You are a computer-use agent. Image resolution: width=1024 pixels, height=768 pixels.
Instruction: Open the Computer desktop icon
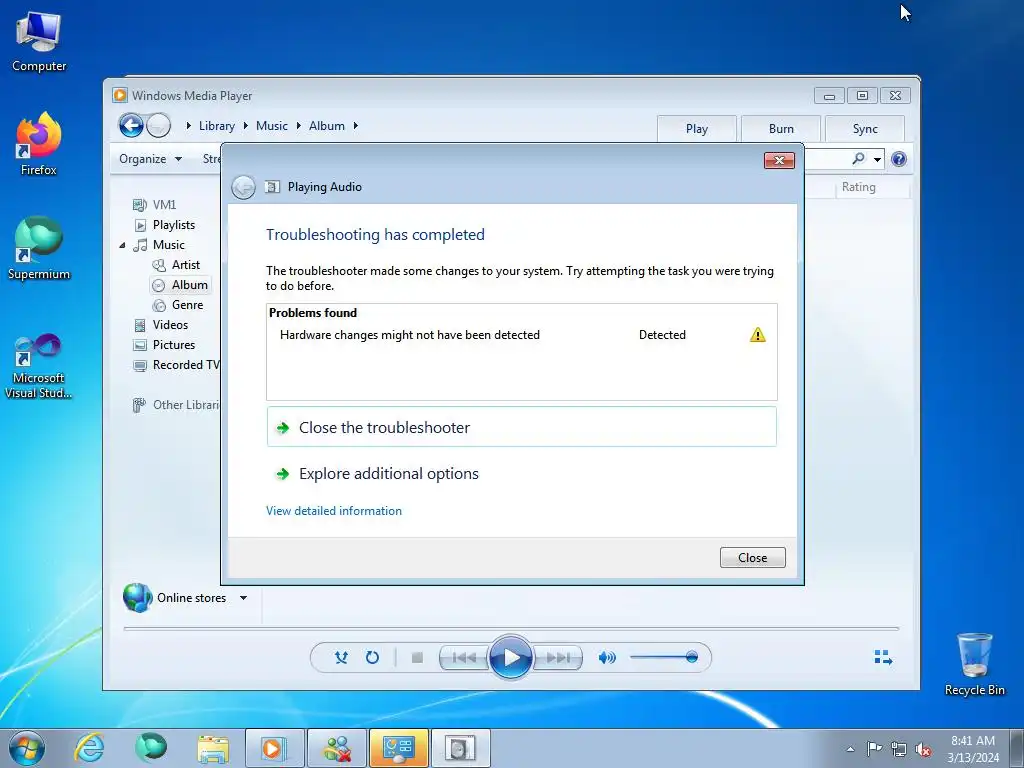tap(39, 42)
